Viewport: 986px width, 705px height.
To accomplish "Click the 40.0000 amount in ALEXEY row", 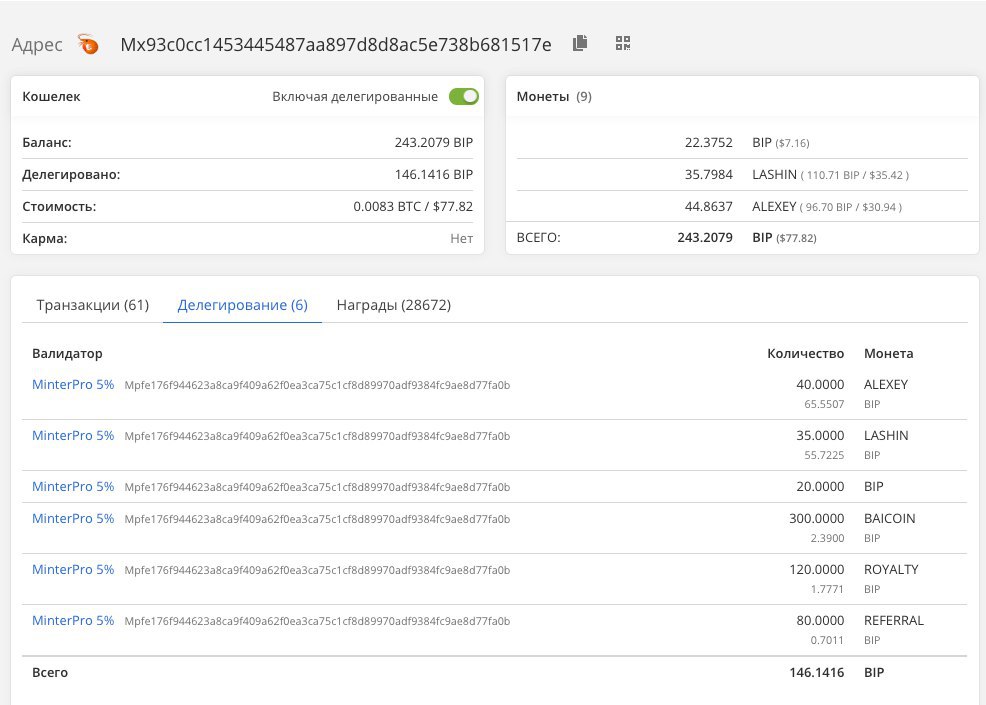I will tap(820, 384).
